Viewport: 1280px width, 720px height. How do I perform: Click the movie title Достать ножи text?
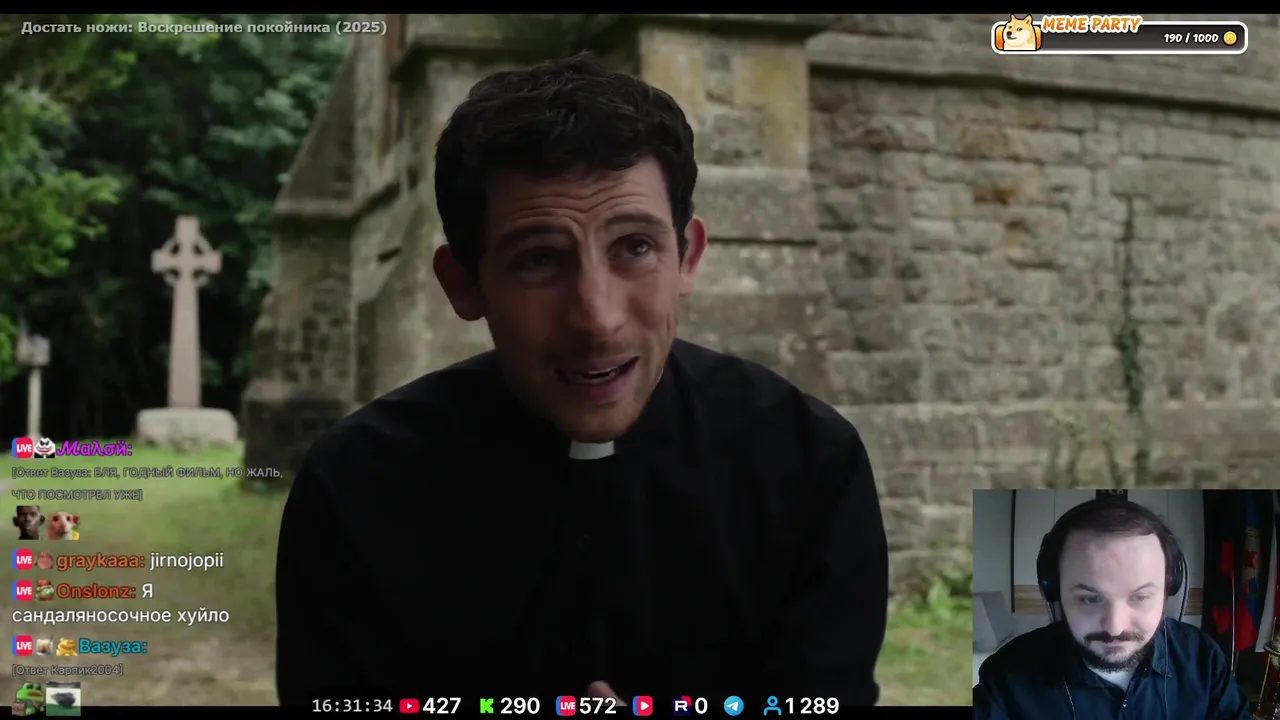click(204, 27)
